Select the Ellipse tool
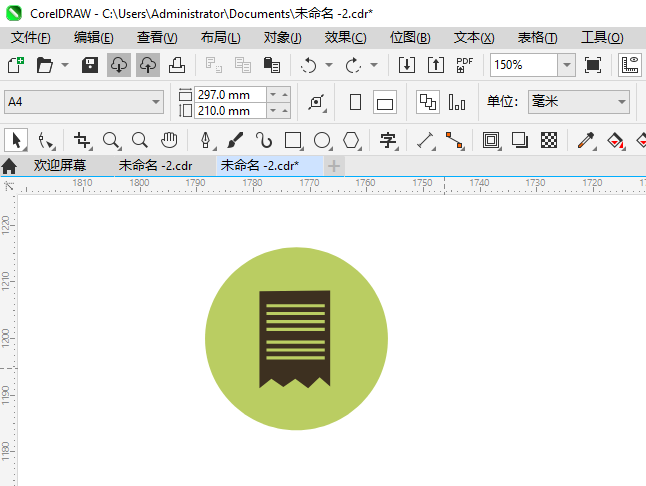The height and width of the screenshot is (486, 646). 322,140
